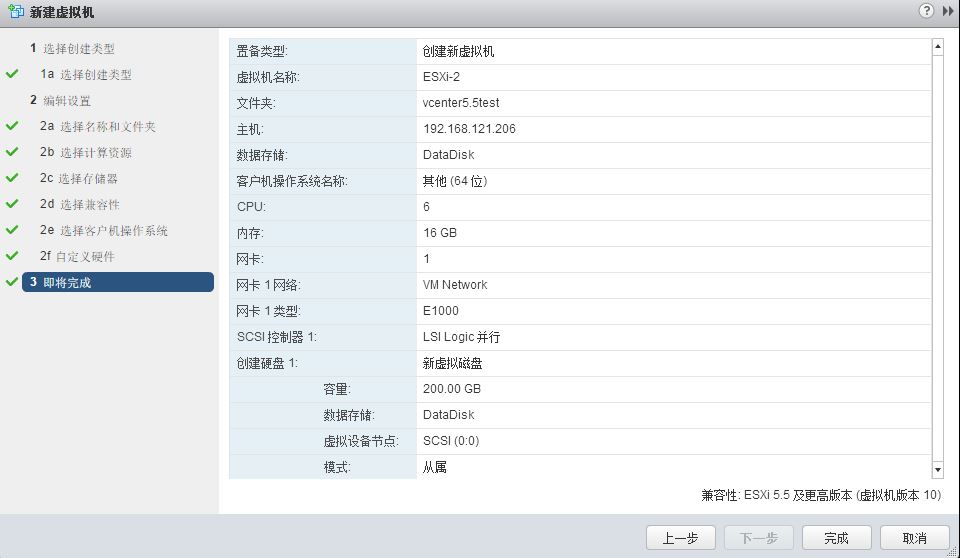
Task: Click the compatibility text ESXi 5.5 及更高版本
Action: (x=797, y=495)
